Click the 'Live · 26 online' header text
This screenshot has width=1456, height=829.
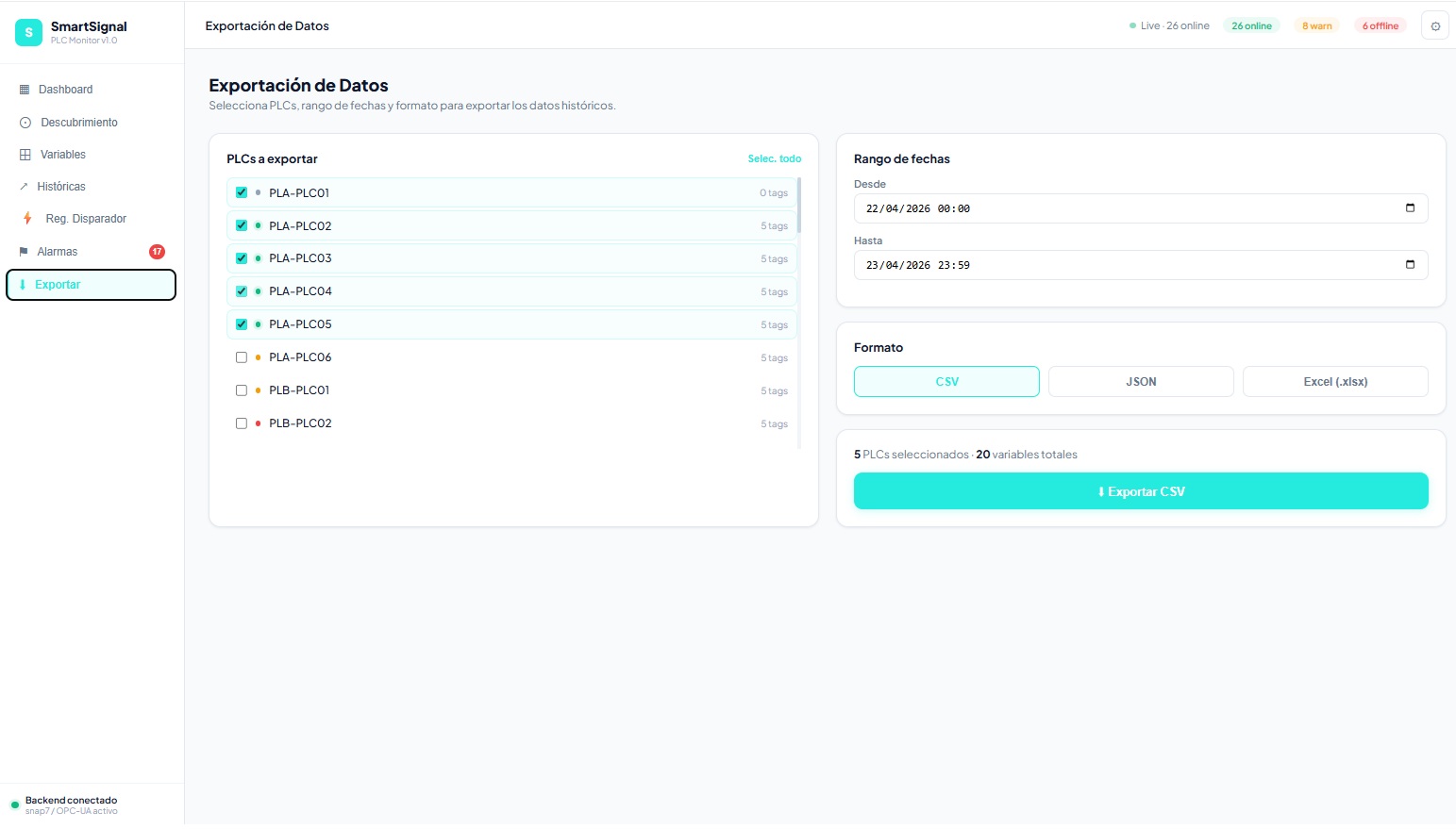[1175, 26]
